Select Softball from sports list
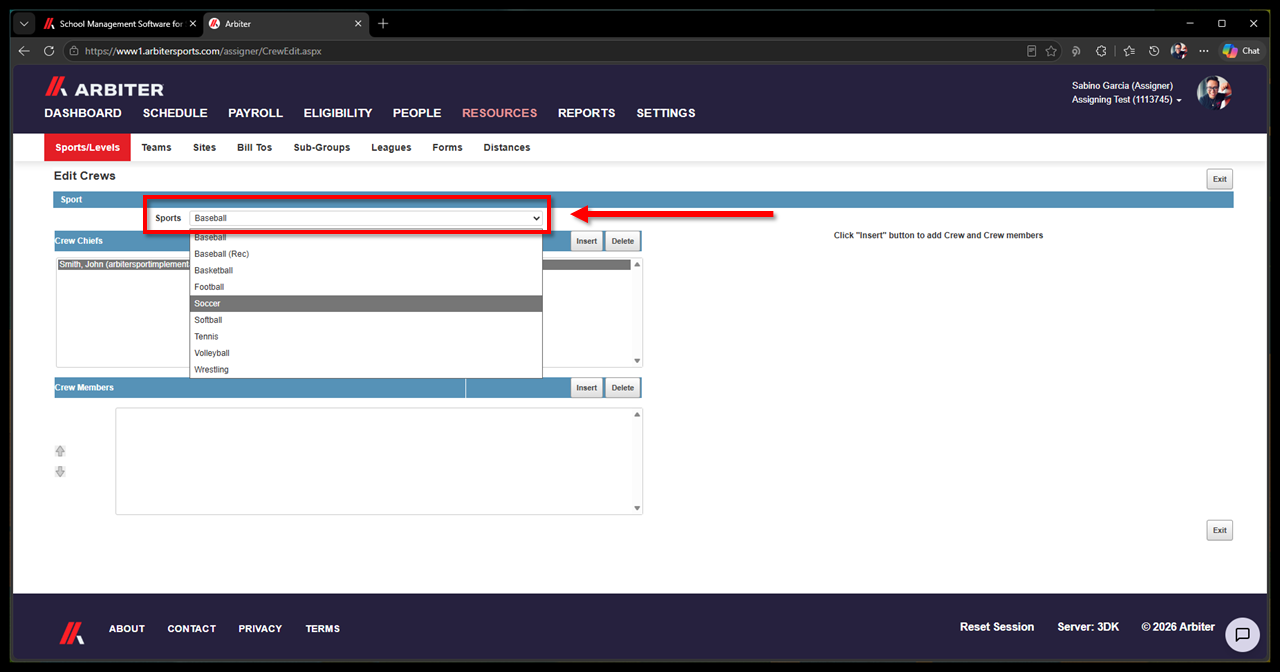This screenshot has height=672, width=1280. (x=366, y=320)
